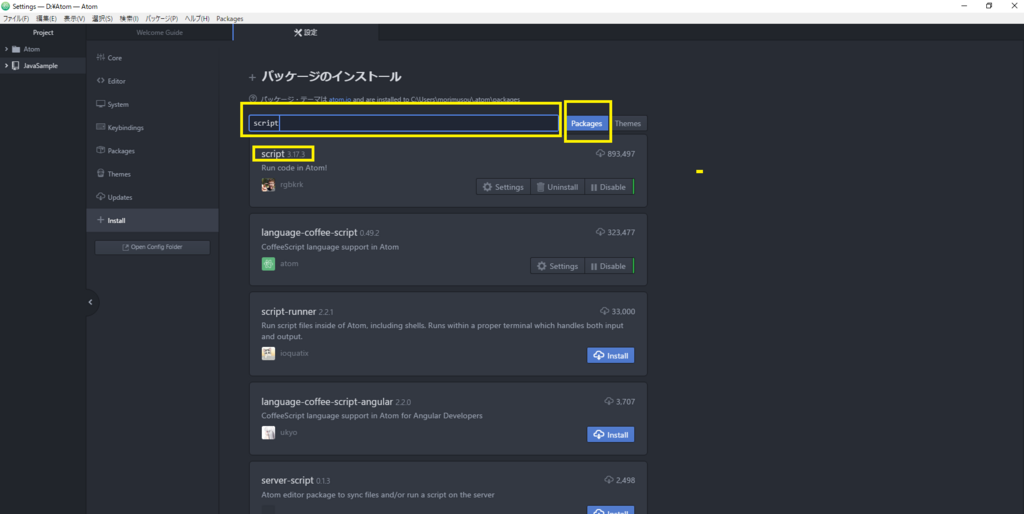Click the atom author avatar
Image resolution: width=1024 pixels, height=514 pixels.
coord(268,264)
